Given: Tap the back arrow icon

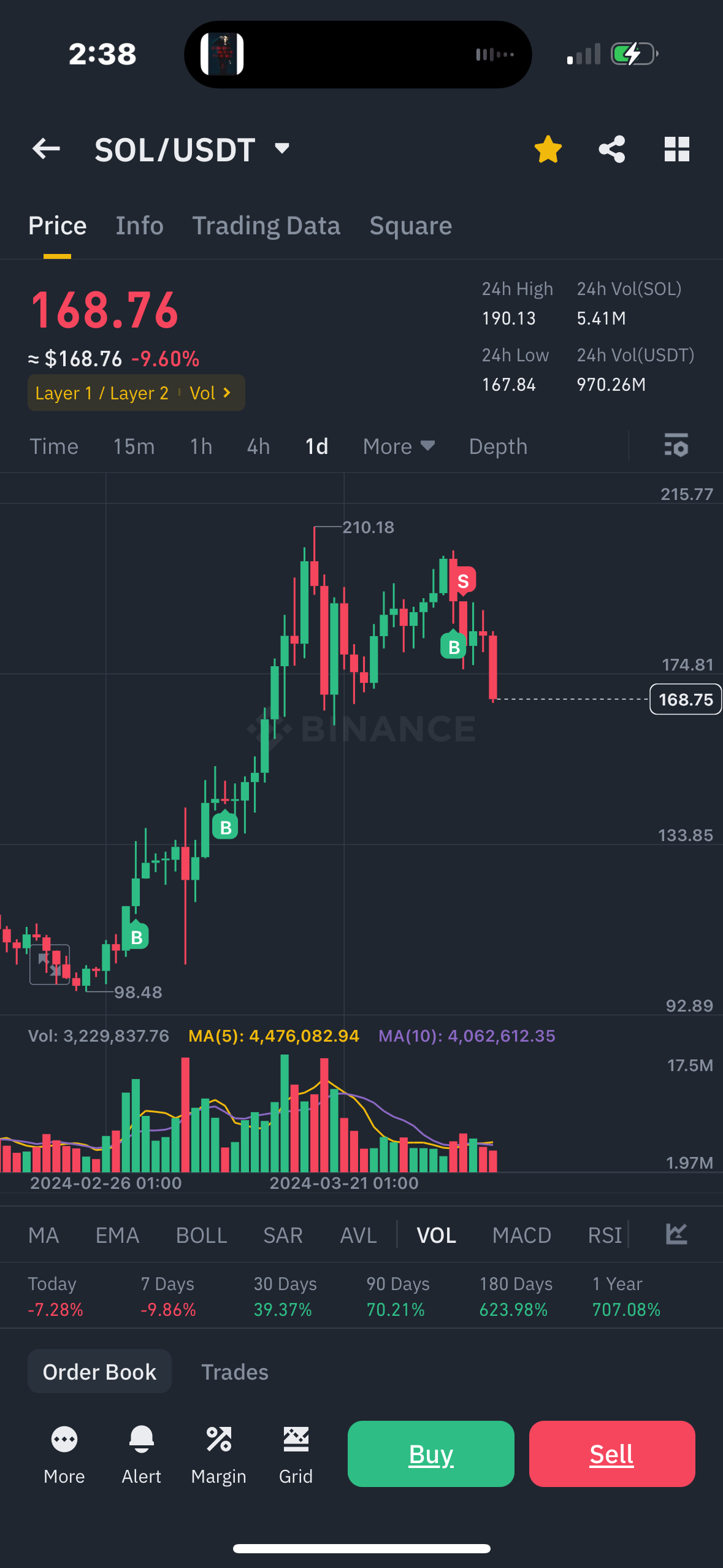Looking at the screenshot, I should pyautogui.click(x=46, y=148).
